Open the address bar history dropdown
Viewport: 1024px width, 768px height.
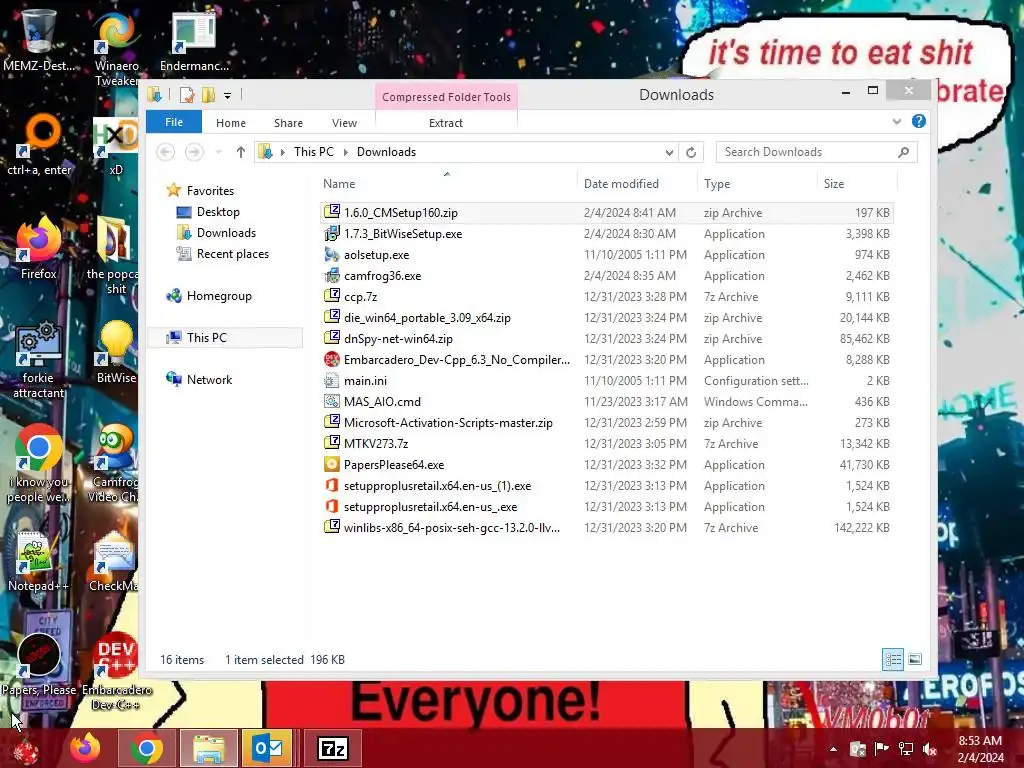pyautogui.click(x=669, y=152)
